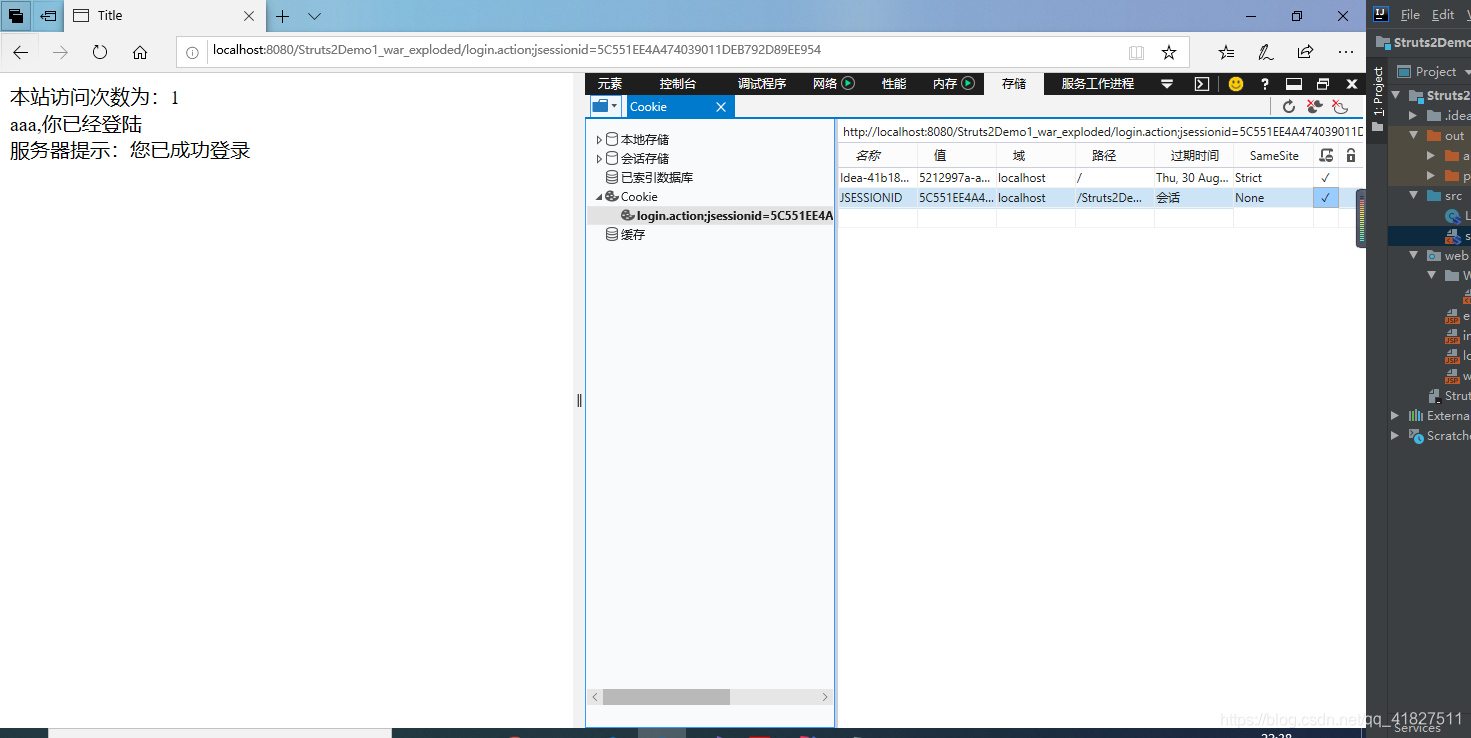Select the 存储 tab
This screenshot has height=738, width=1471.
click(1014, 84)
